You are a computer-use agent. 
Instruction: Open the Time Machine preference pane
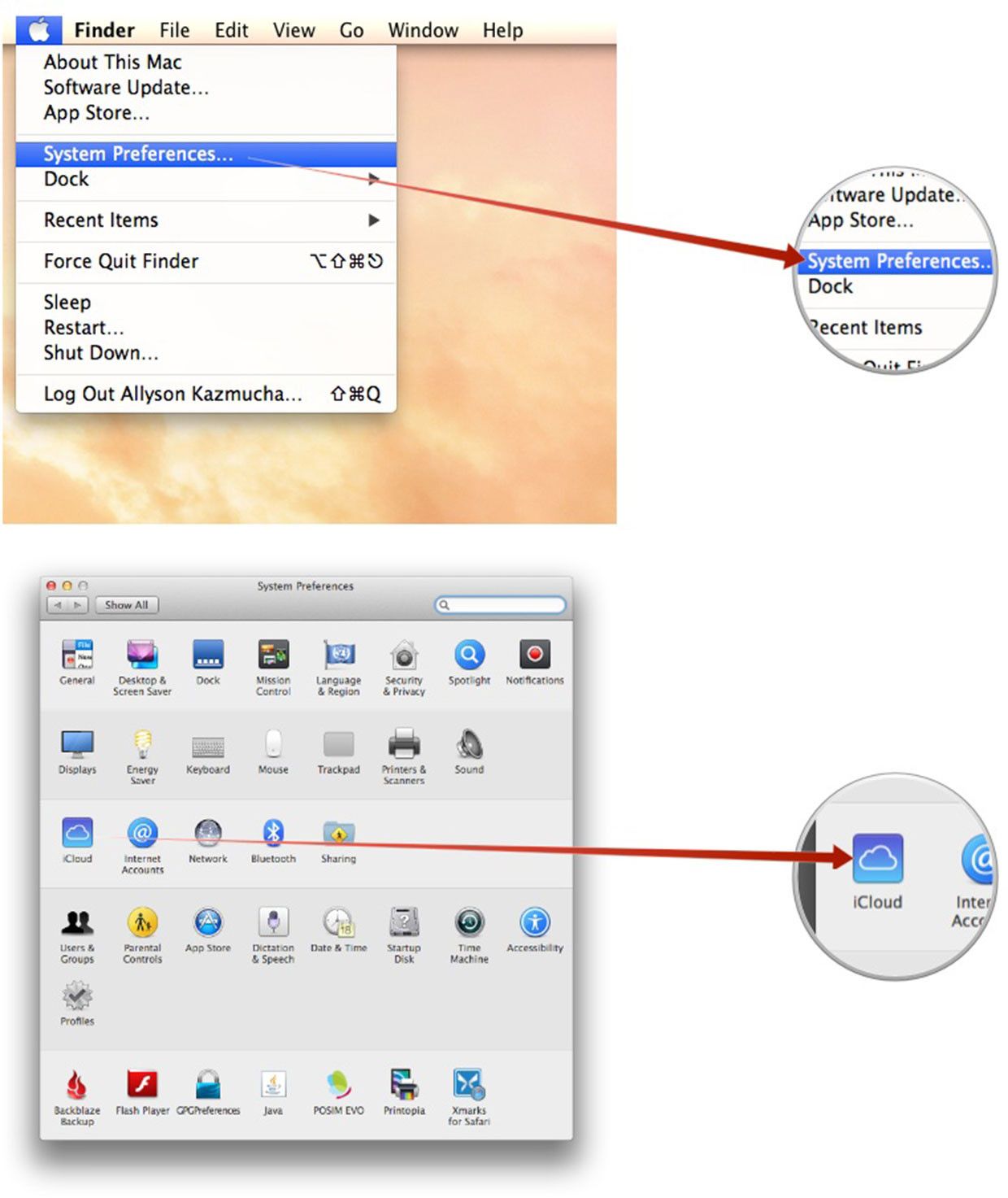coord(469,923)
